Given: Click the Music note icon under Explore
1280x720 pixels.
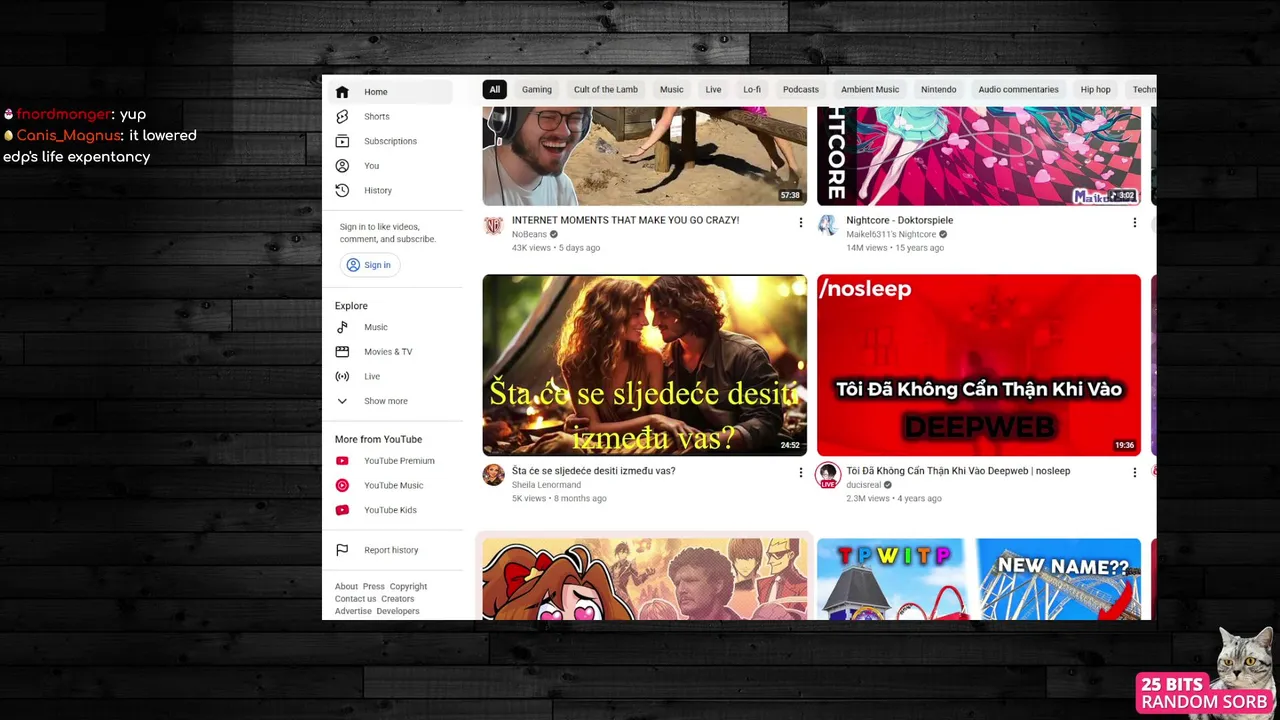Looking at the screenshot, I should click(x=342, y=327).
